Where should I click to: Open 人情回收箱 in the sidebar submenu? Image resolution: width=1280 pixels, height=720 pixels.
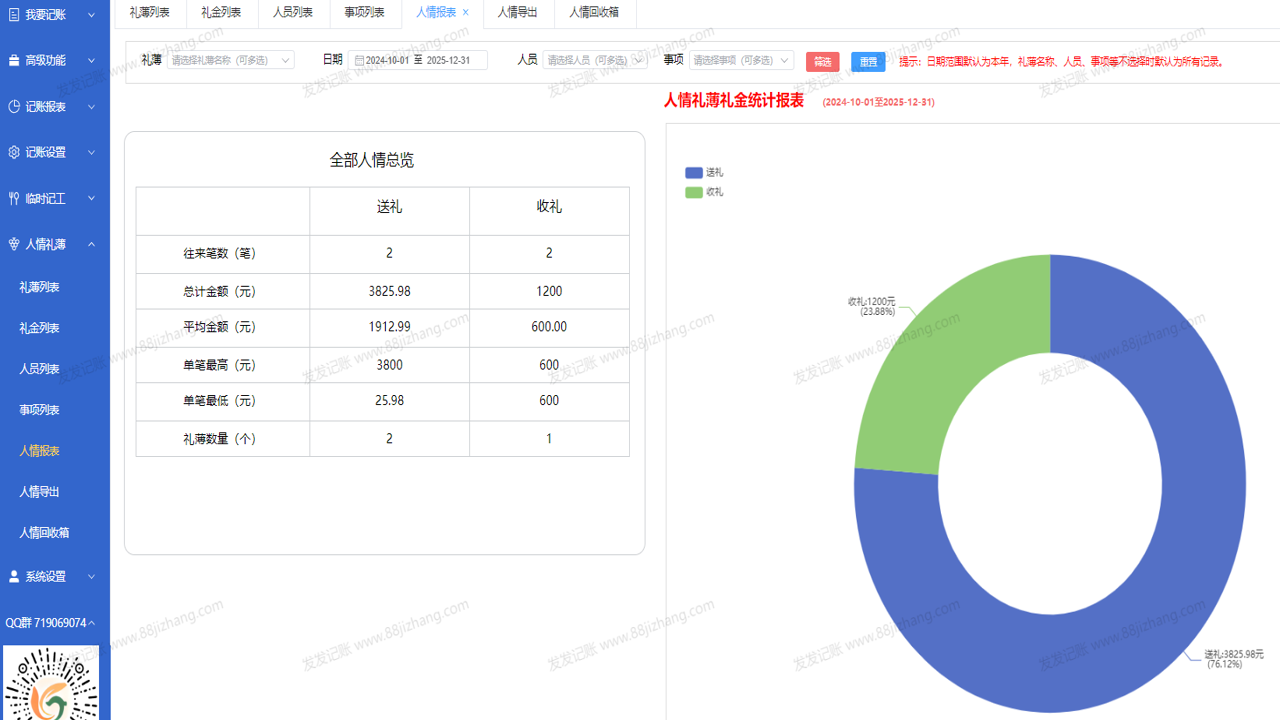pyautogui.click(x=44, y=534)
